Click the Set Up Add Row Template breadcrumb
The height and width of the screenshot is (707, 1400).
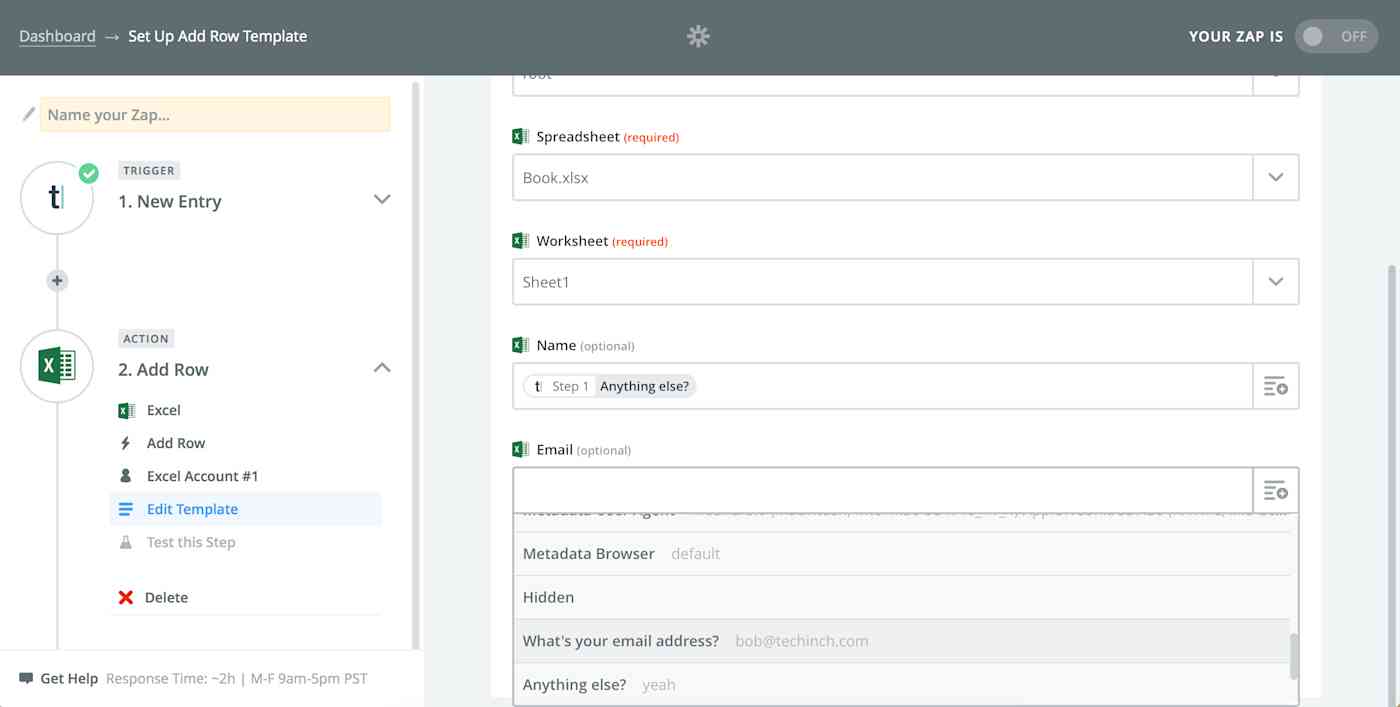click(218, 36)
